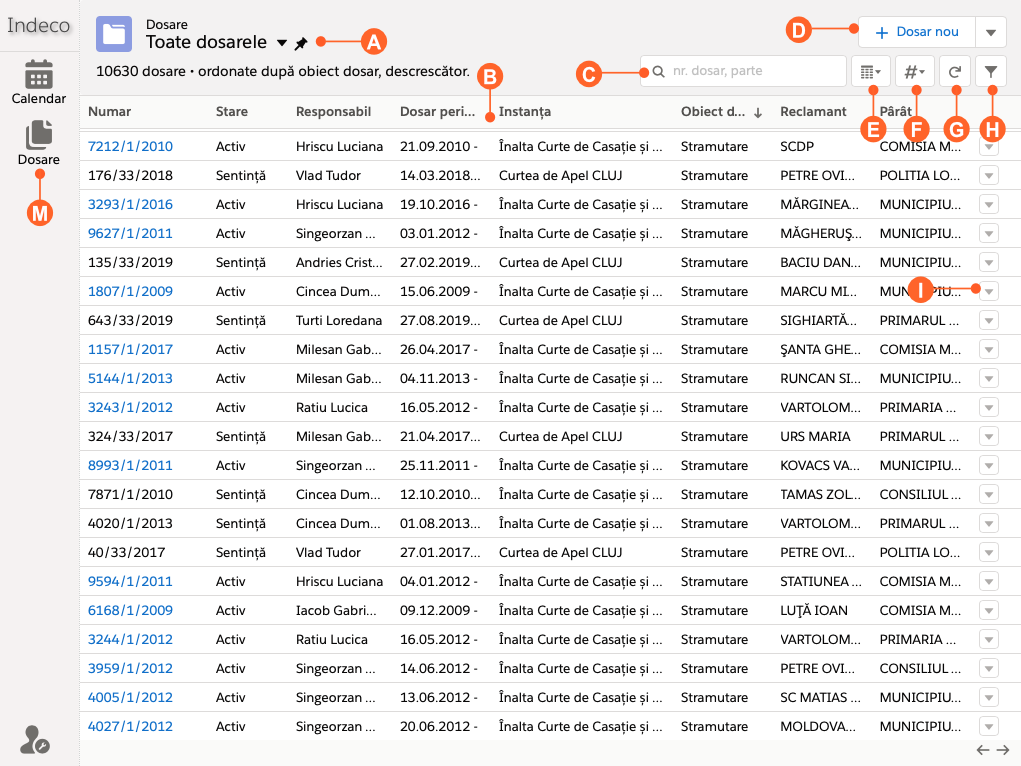This screenshot has width=1021, height=766.
Task: Open the Calendar view in the sidebar
Action: pyautogui.click(x=39, y=82)
